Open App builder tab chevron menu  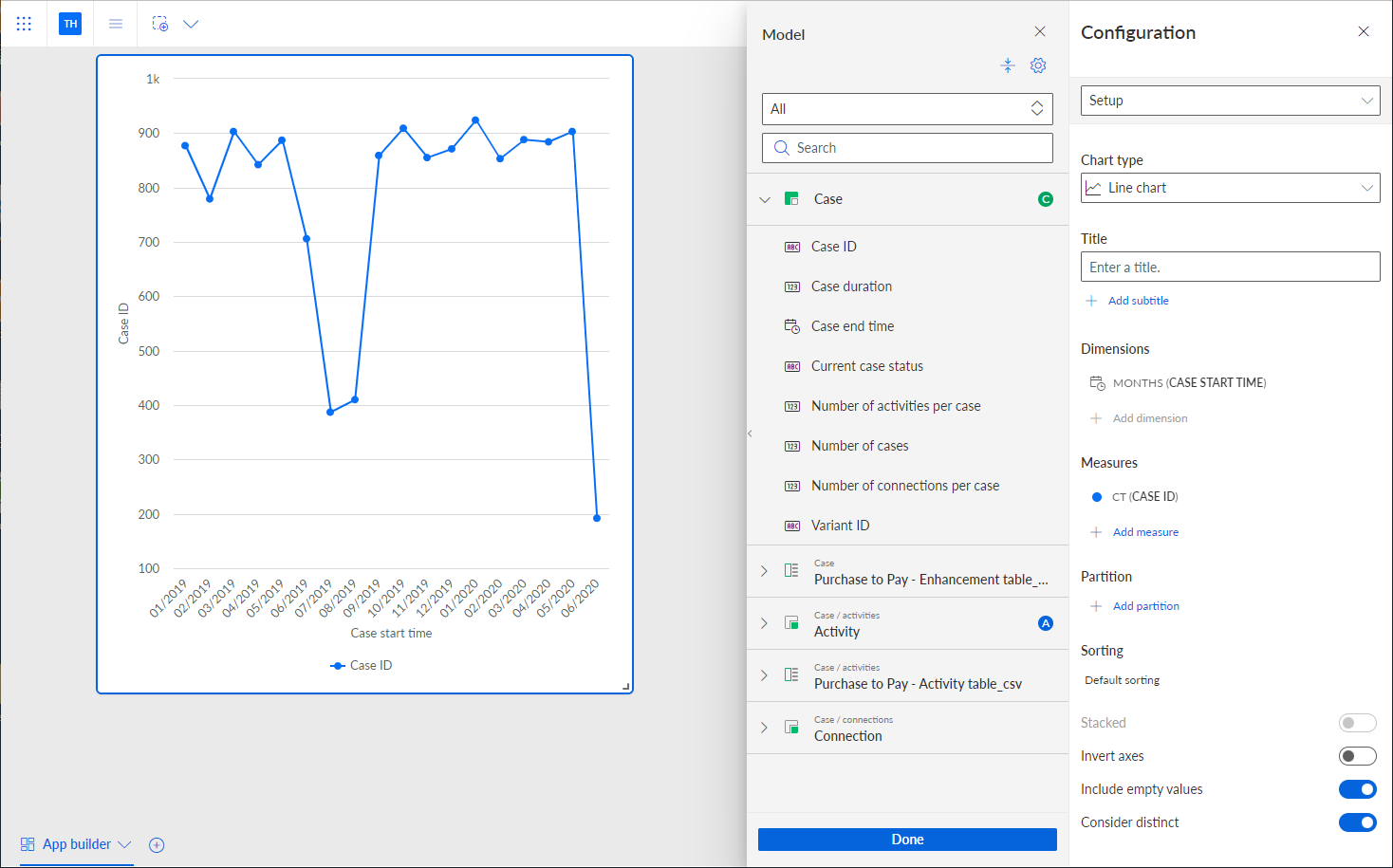(x=124, y=844)
